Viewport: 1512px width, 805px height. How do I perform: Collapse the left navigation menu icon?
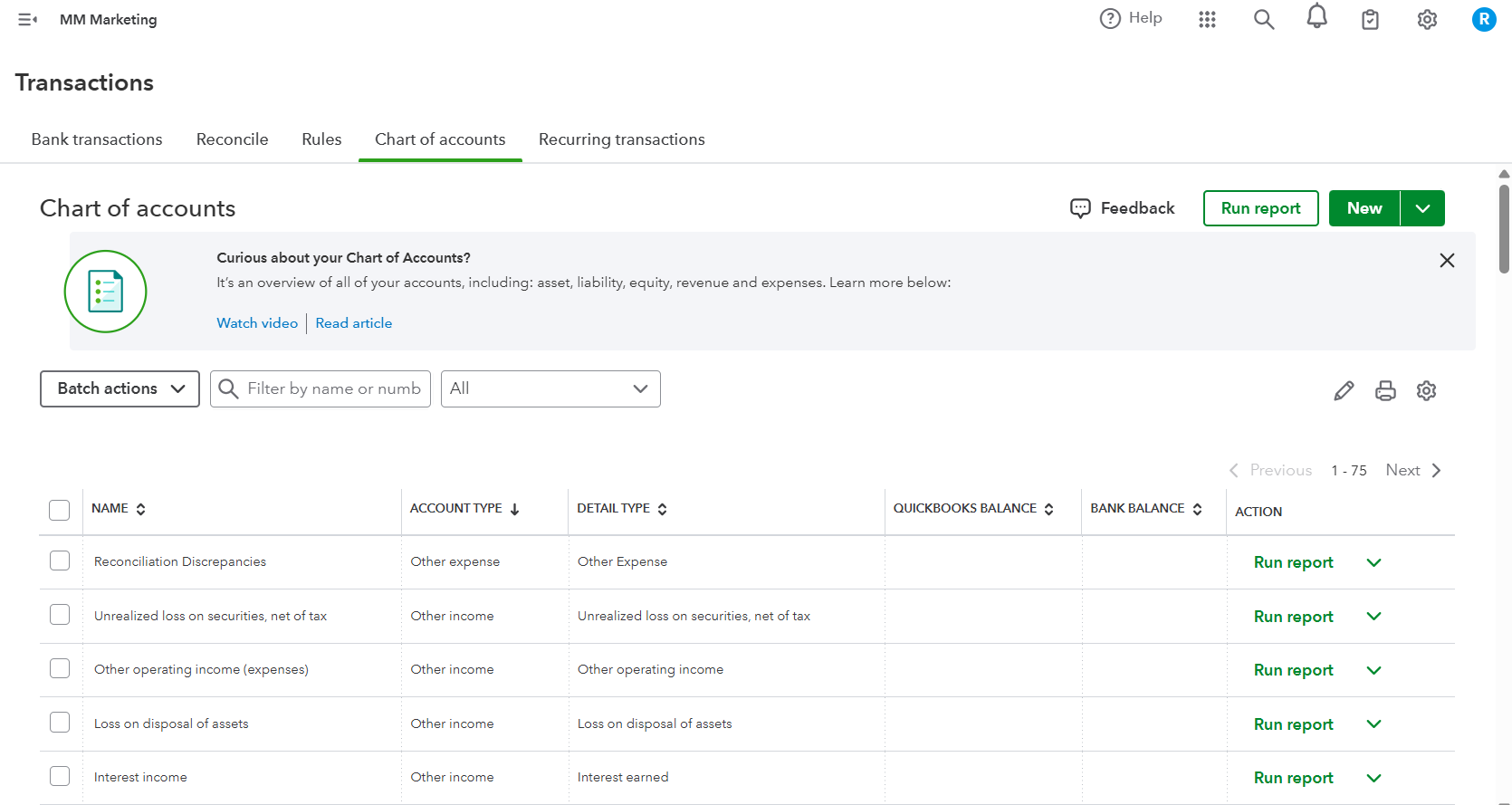tap(27, 19)
